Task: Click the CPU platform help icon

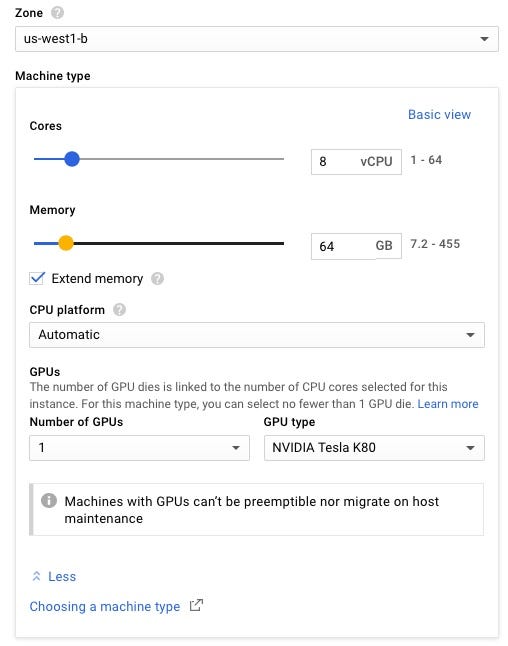Action: pyautogui.click(x=119, y=309)
